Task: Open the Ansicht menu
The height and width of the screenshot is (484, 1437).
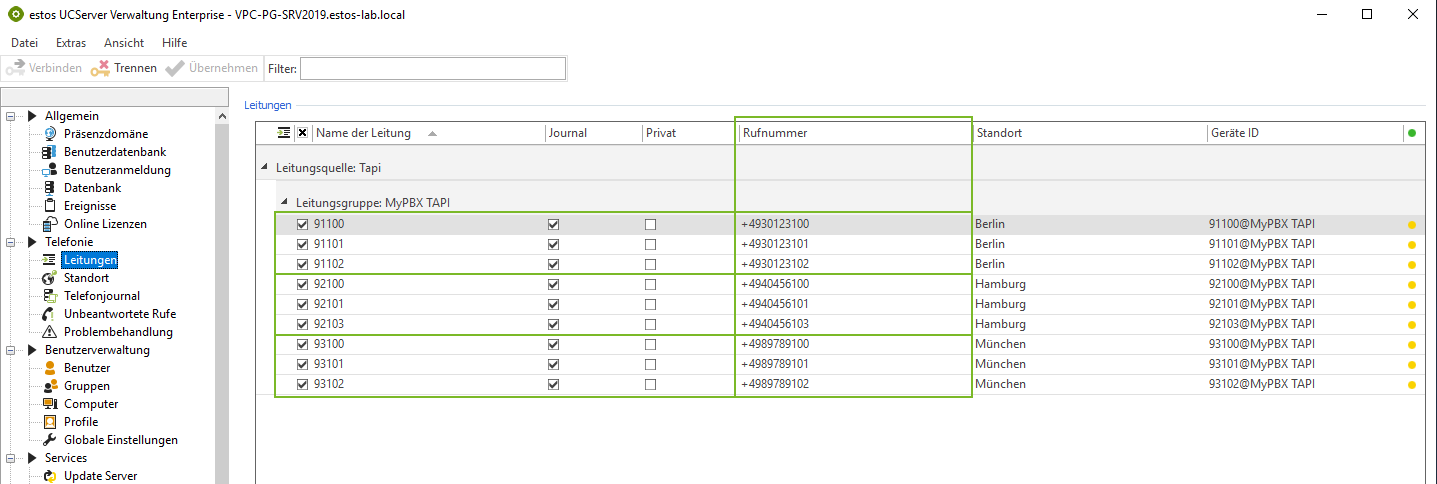Action: point(124,43)
